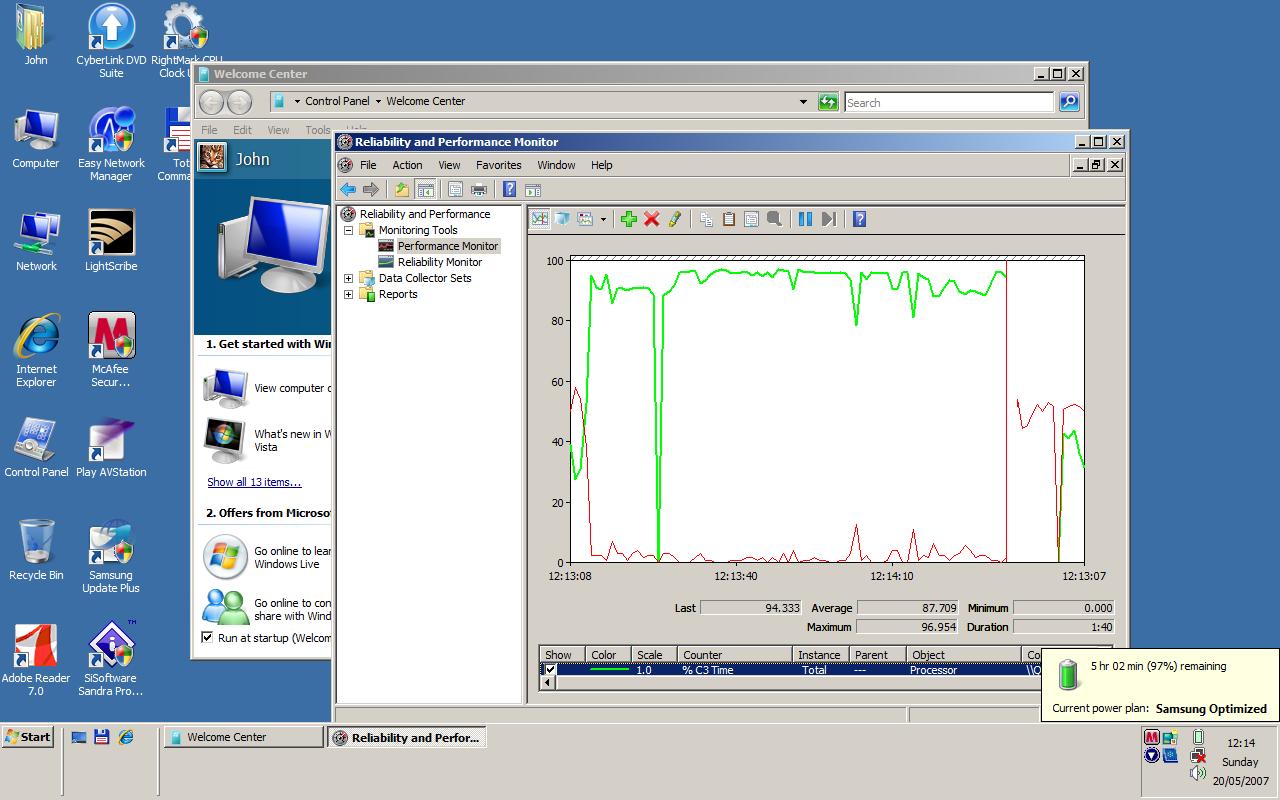The image size is (1280, 800).
Task: Click the graph Properties icon
Action: (x=751, y=219)
